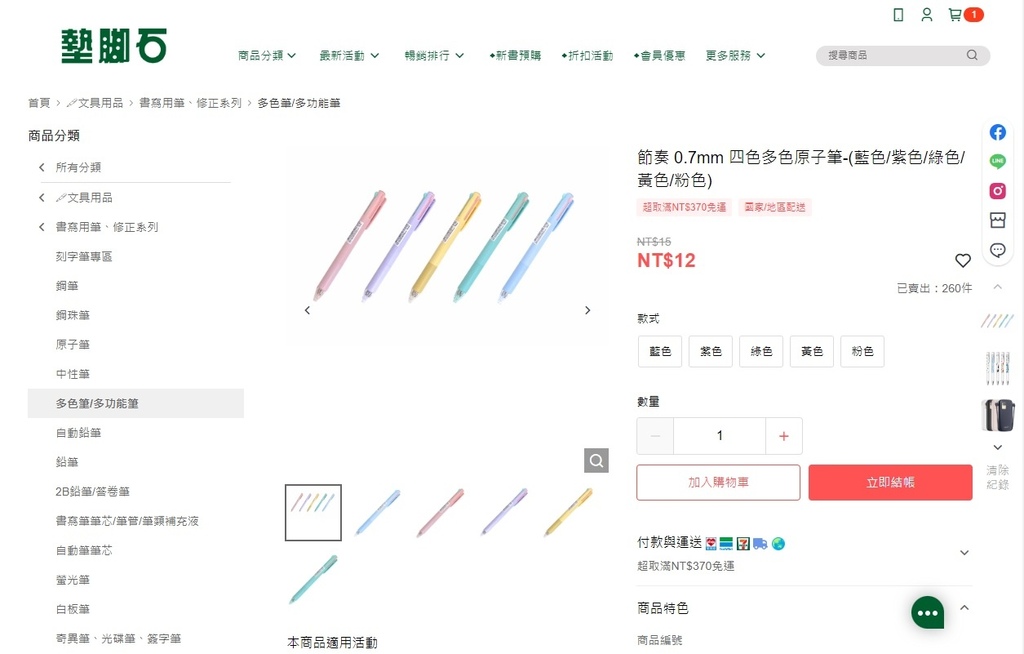The height and width of the screenshot is (654, 1024).
Task: Open 螢光筆 category
Action: click(x=72, y=580)
